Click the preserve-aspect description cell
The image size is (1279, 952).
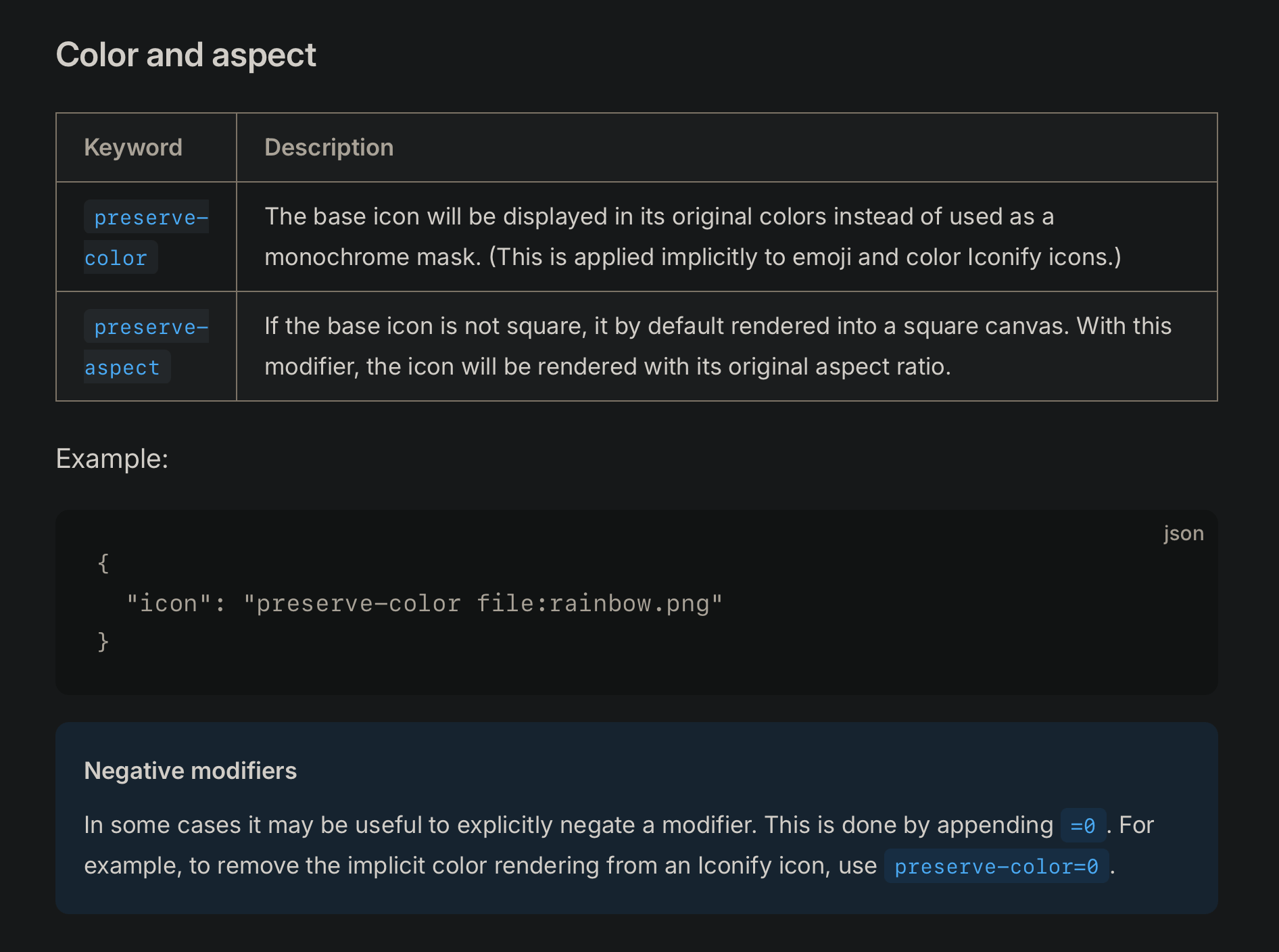coord(727,346)
